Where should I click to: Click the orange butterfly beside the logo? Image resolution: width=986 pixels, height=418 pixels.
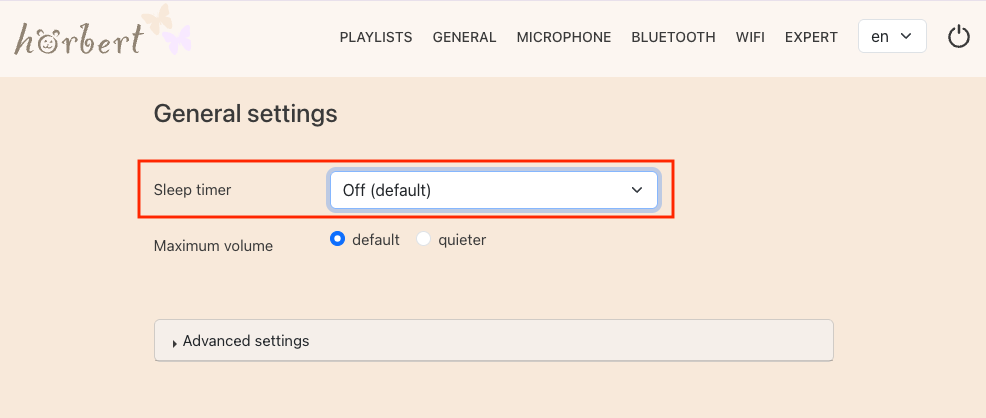click(x=157, y=18)
